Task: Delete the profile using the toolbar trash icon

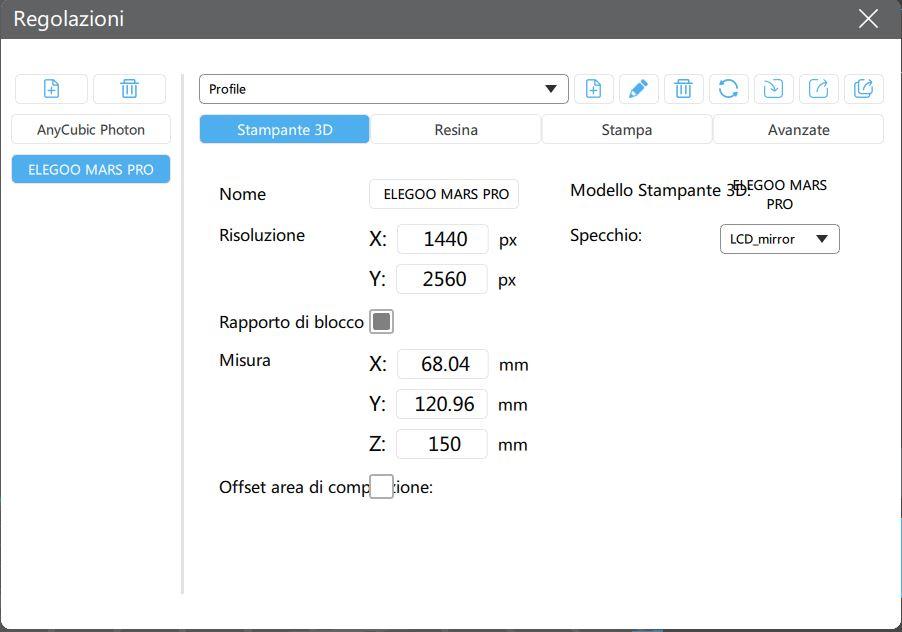Action: [x=683, y=89]
